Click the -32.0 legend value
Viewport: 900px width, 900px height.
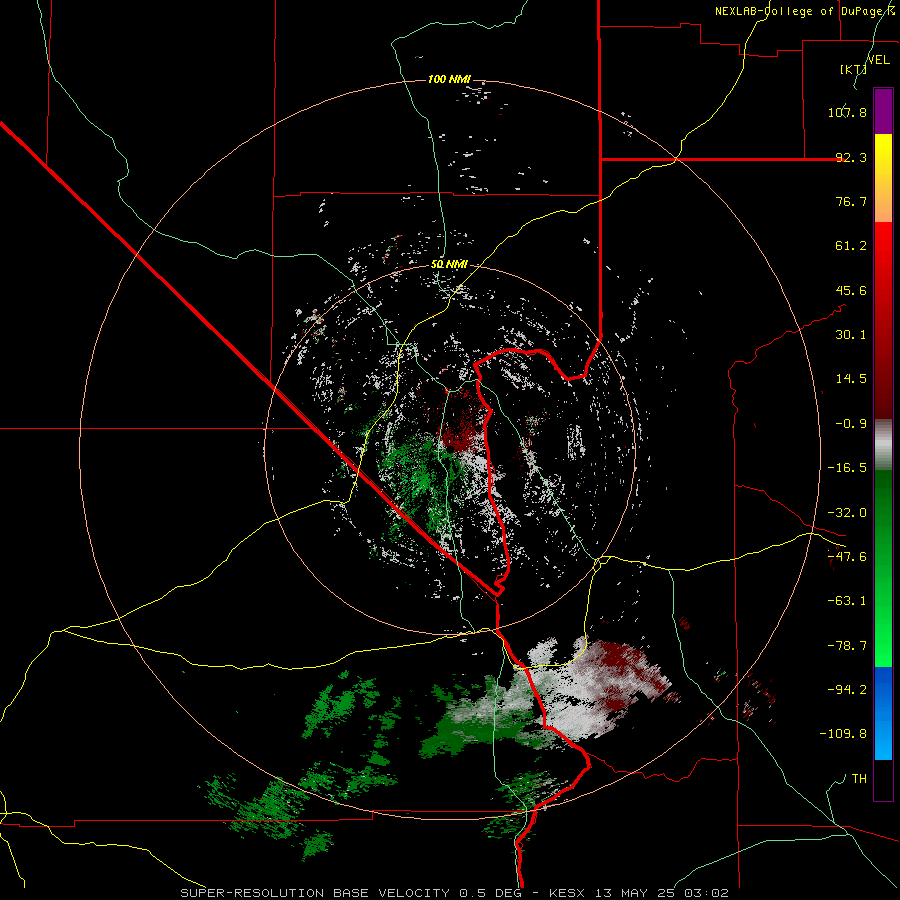[847, 513]
